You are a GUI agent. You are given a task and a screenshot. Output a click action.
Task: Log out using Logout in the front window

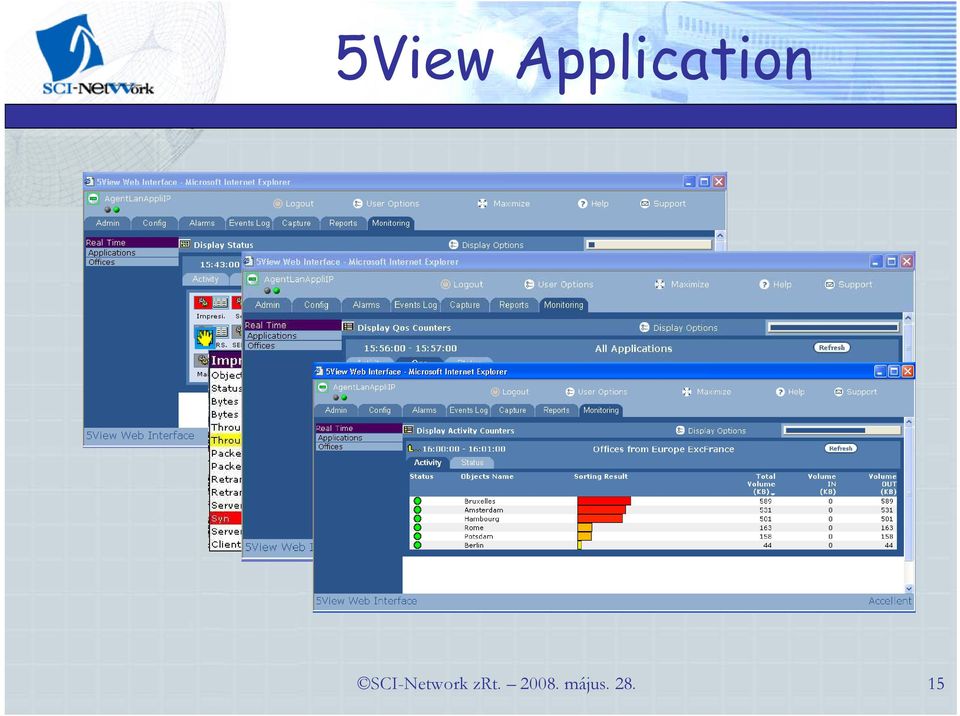pyautogui.click(x=510, y=392)
